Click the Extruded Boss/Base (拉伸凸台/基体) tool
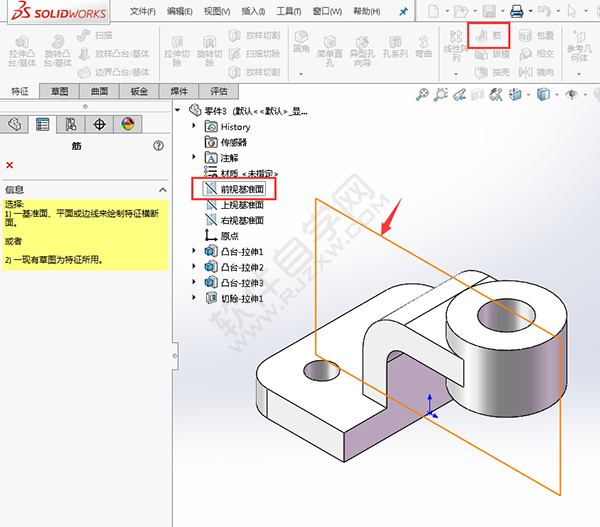600x527 pixels. tap(22, 51)
